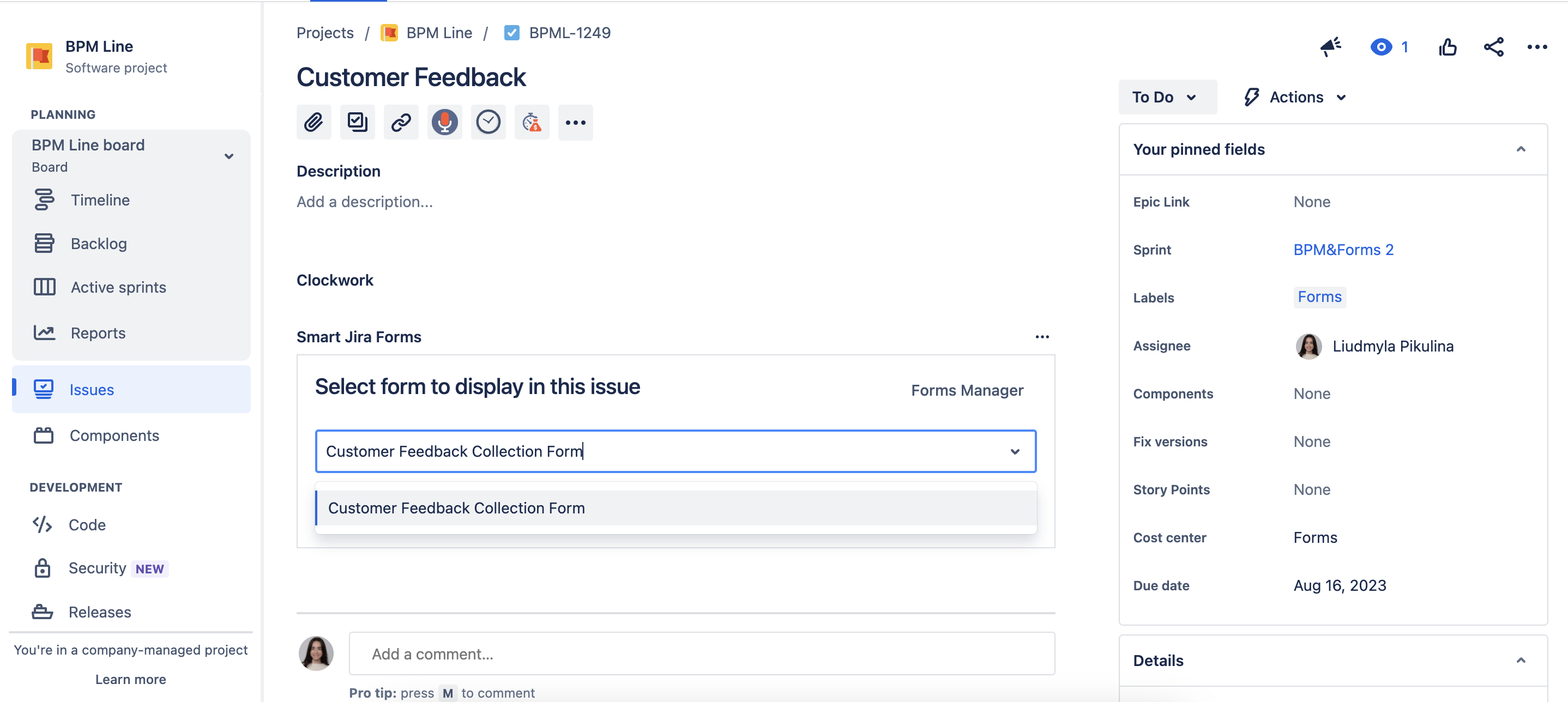1568x702 pixels.
Task: Click the add child issue icon
Action: point(357,122)
